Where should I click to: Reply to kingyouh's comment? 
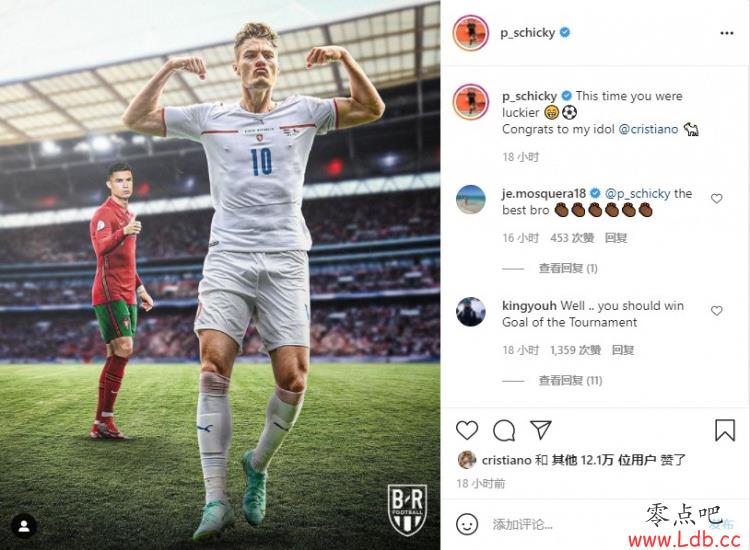click(x=623, y=350)
